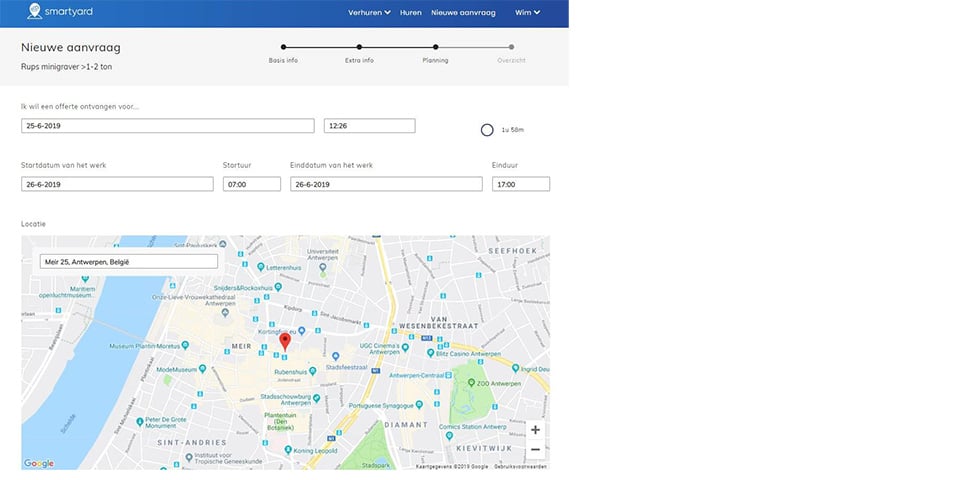
Task: Click the Rups minigraver >1-2 ton subtitle
Action: coord(67,67)
